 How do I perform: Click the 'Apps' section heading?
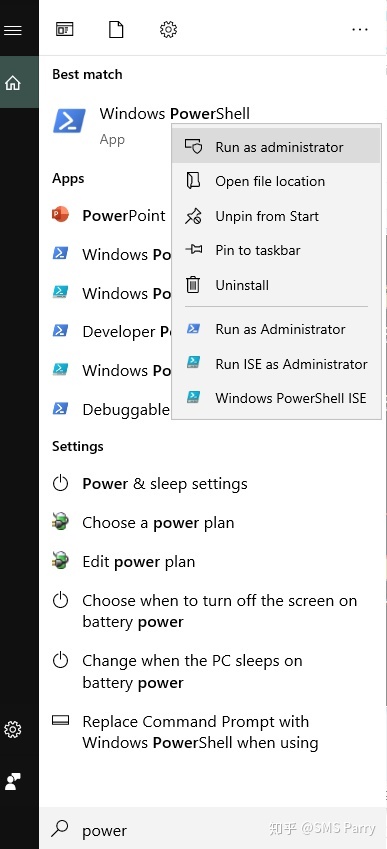click(68, 178)
